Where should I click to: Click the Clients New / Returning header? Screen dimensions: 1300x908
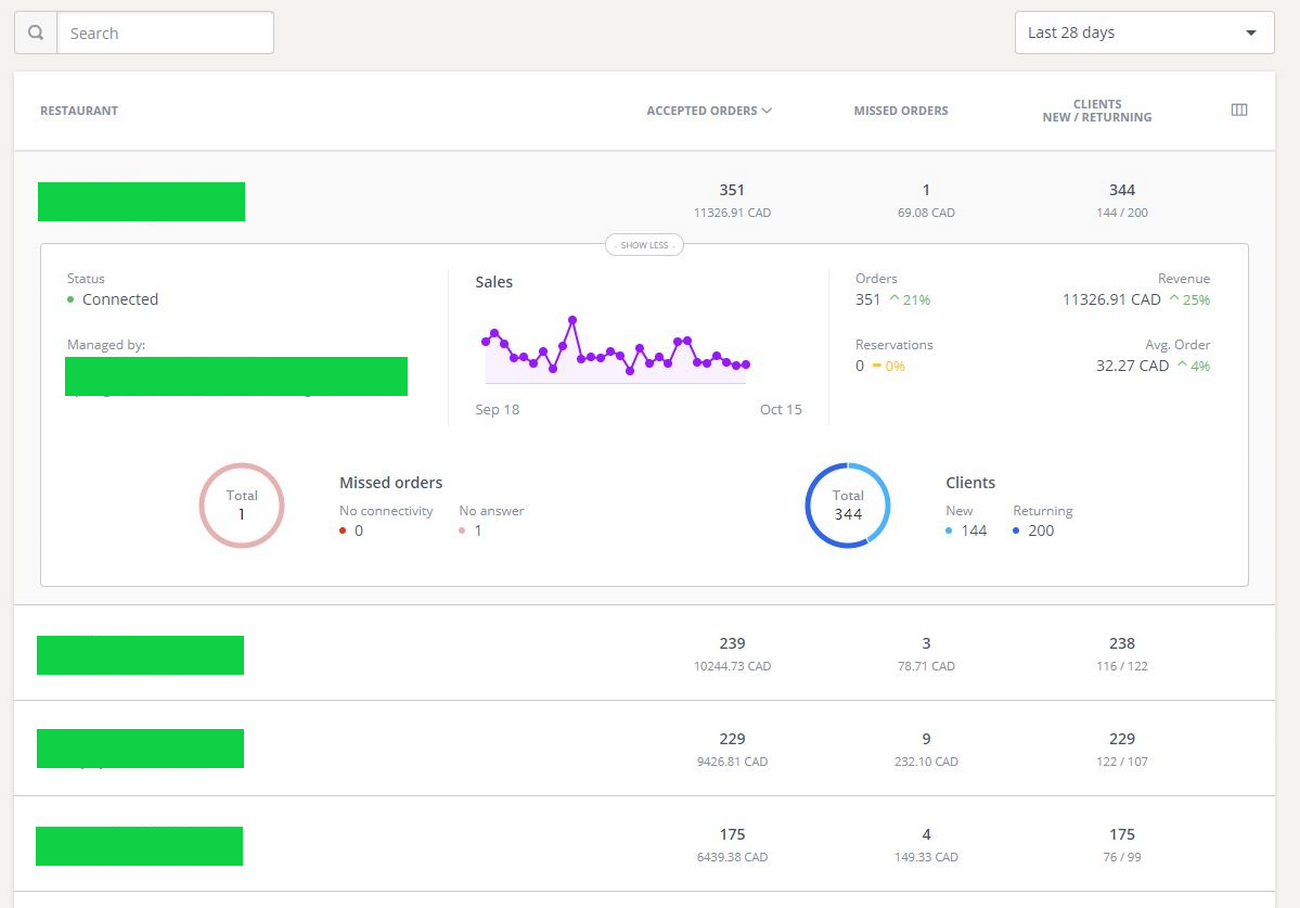tap(1097, 111)
